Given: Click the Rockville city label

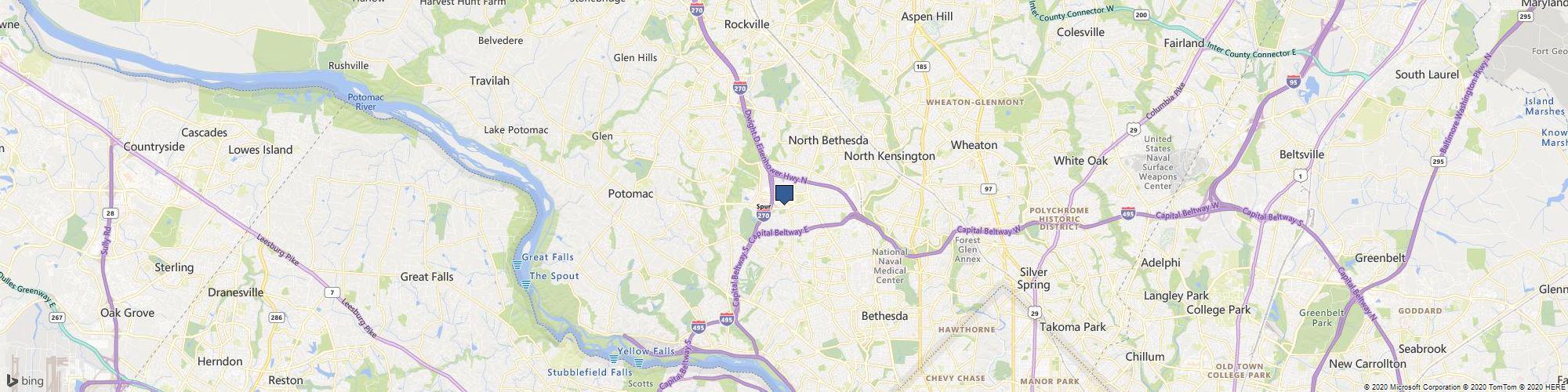Looking at the screenshot, I should [747, 24].
